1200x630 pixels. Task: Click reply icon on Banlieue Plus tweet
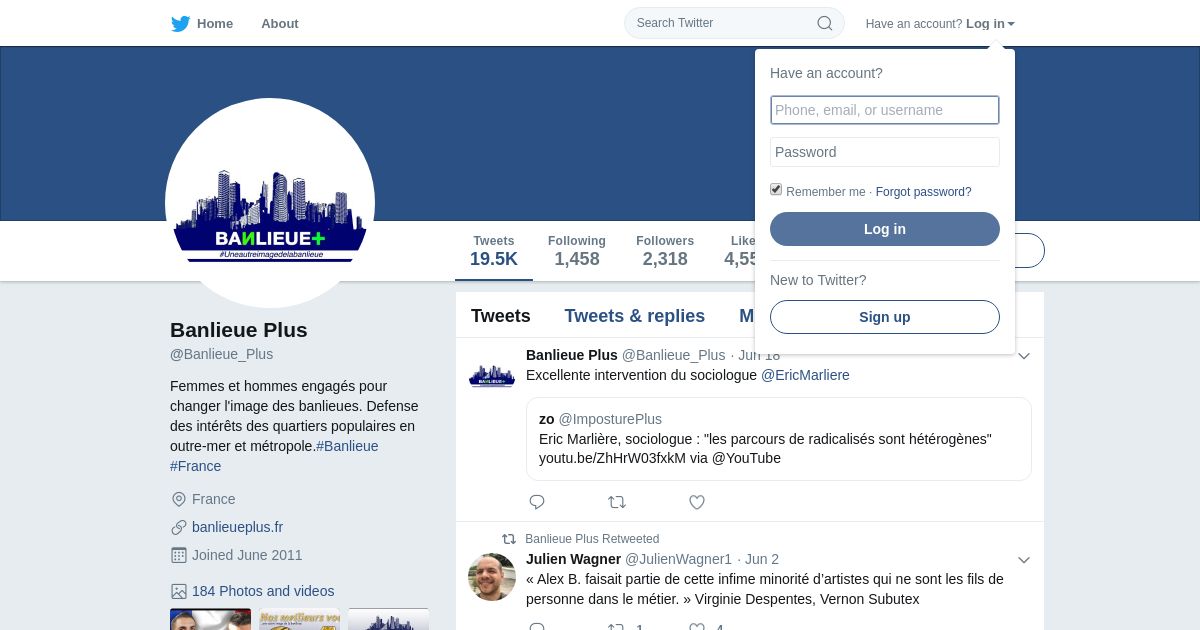pos(537,502)
